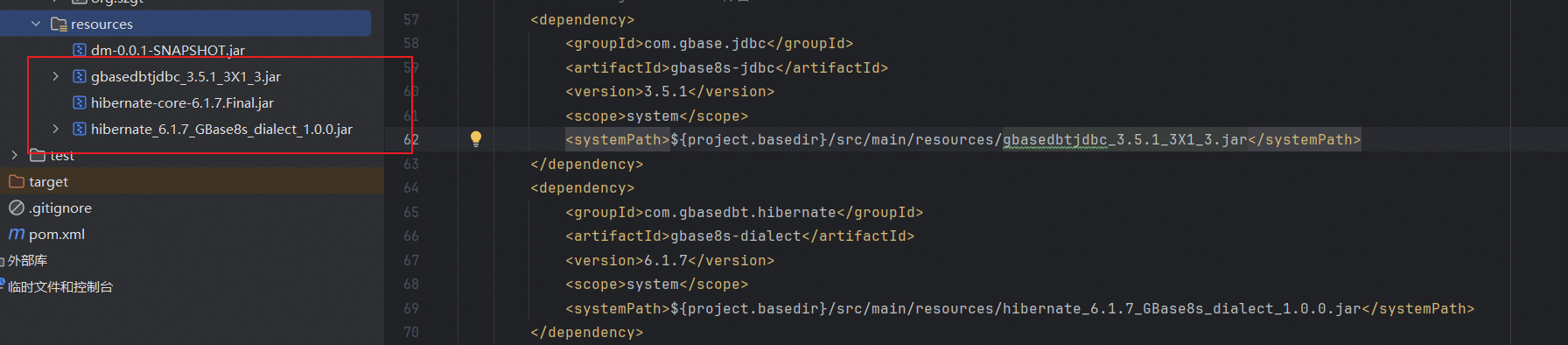Collapse the resources folder chevron
Screen dimensions: 1568x345
coord(36,24)
